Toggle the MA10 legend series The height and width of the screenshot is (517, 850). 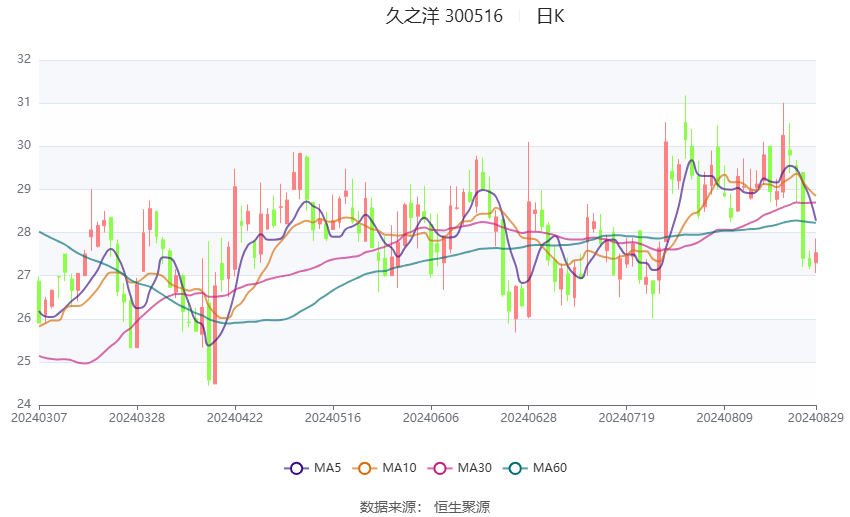click(384, 468)
